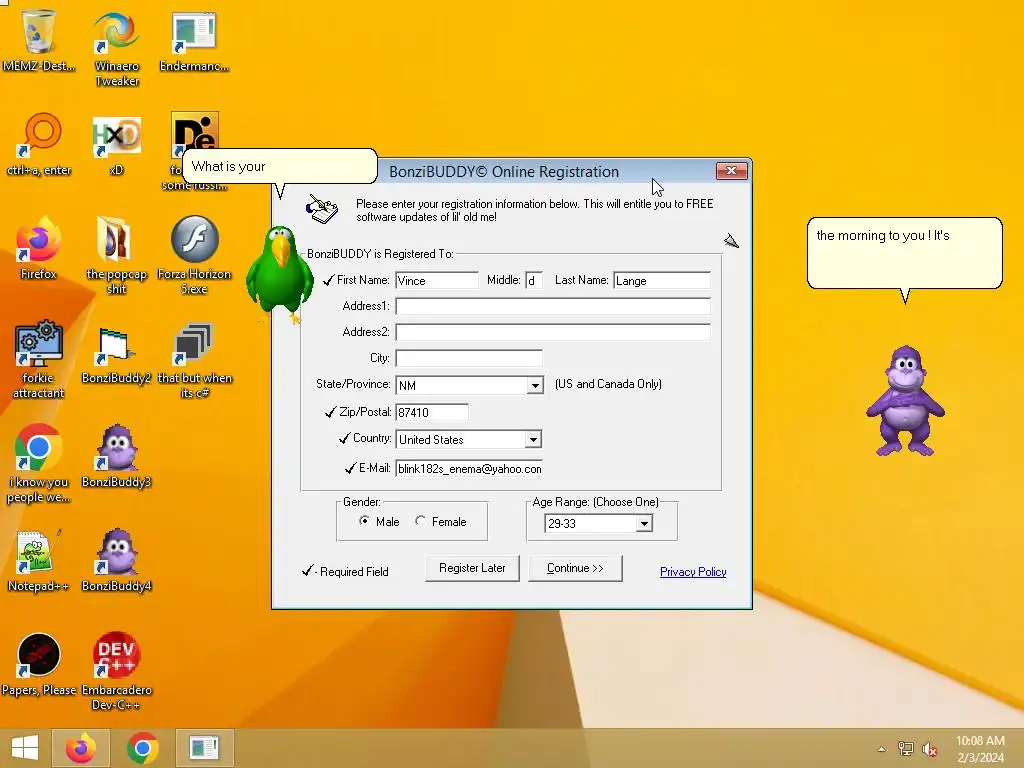Open the taskbar clock and date
The image size is (1024, 768).
980,749
